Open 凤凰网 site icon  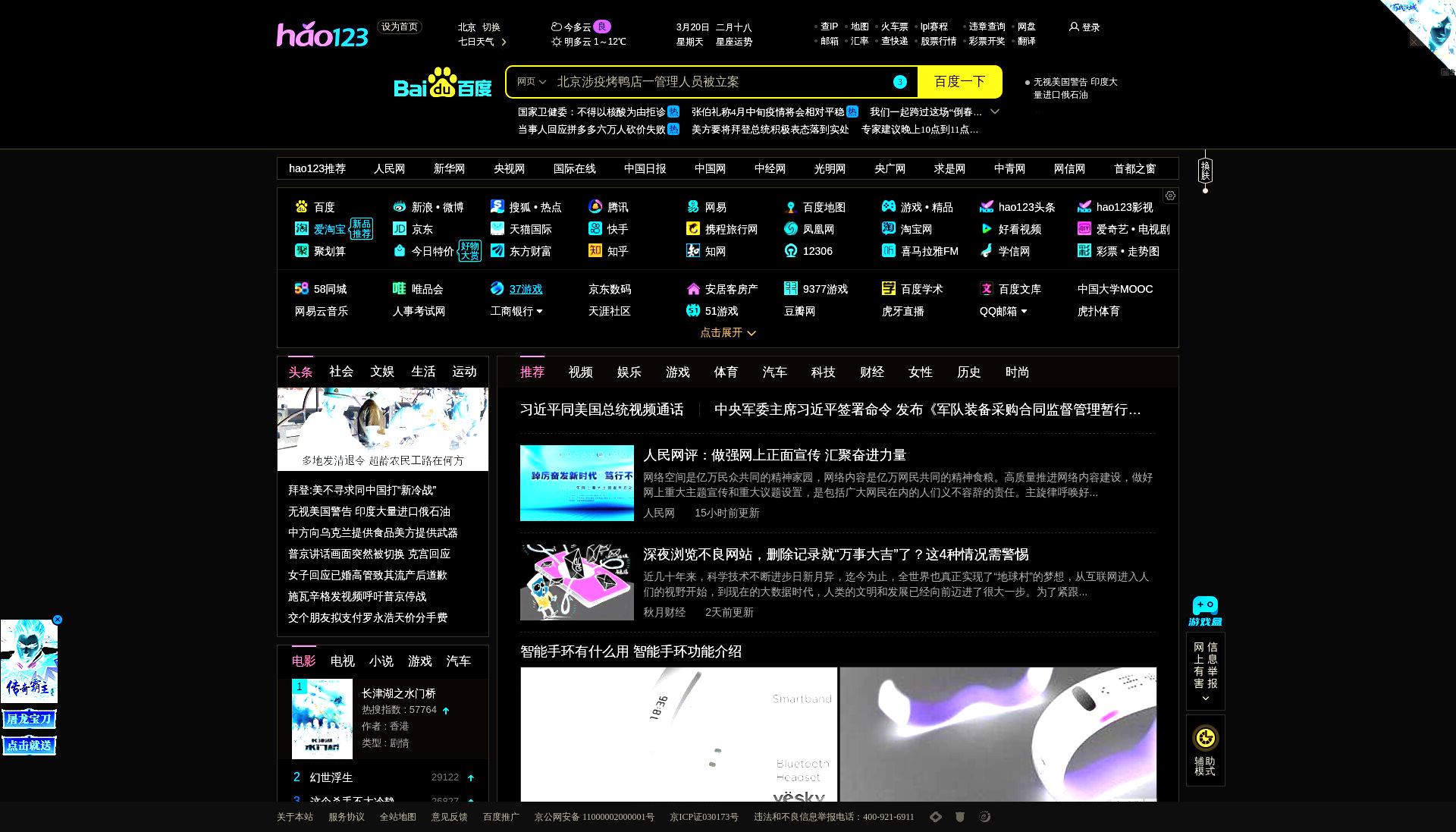click(x=791, y=228)
